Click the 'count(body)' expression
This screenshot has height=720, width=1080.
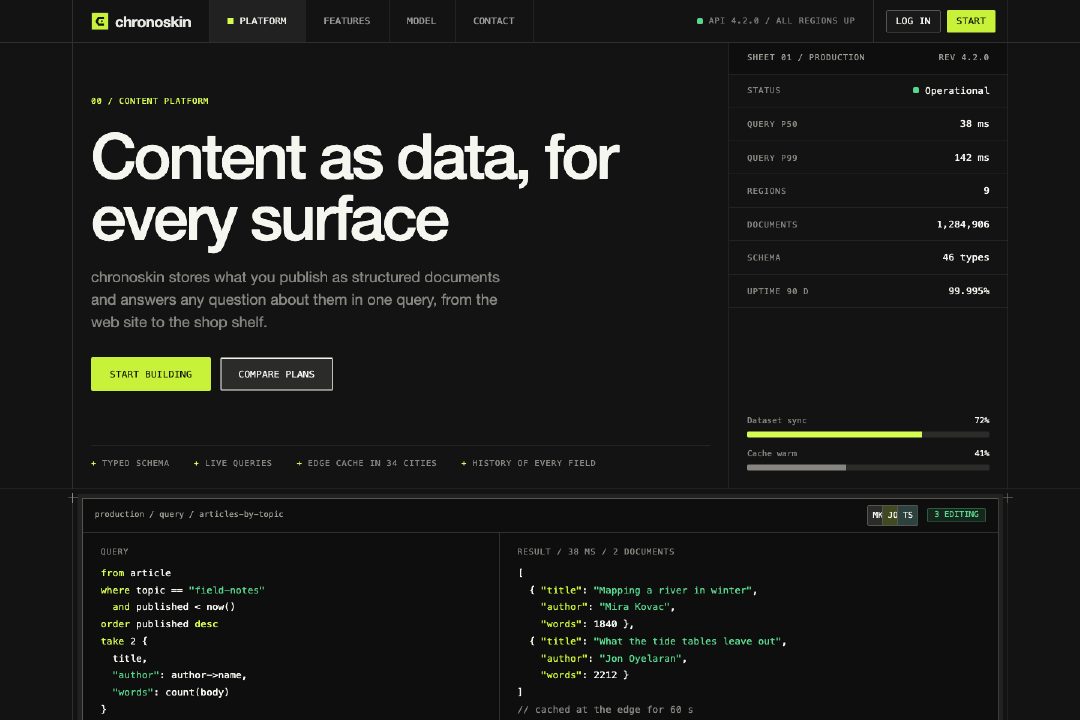tap(197, 692)
